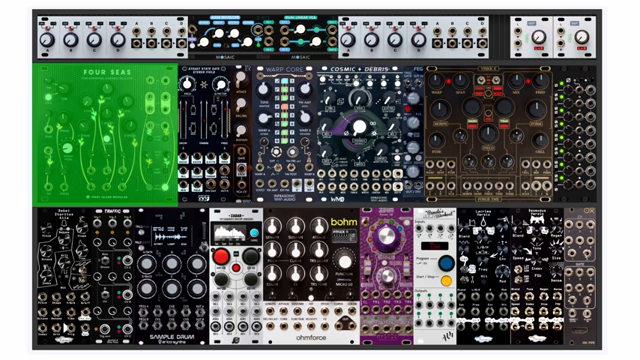Click the ADSR Envelope module title label
The height and width of the screenshot is (360, 640).
click(225, 18)
